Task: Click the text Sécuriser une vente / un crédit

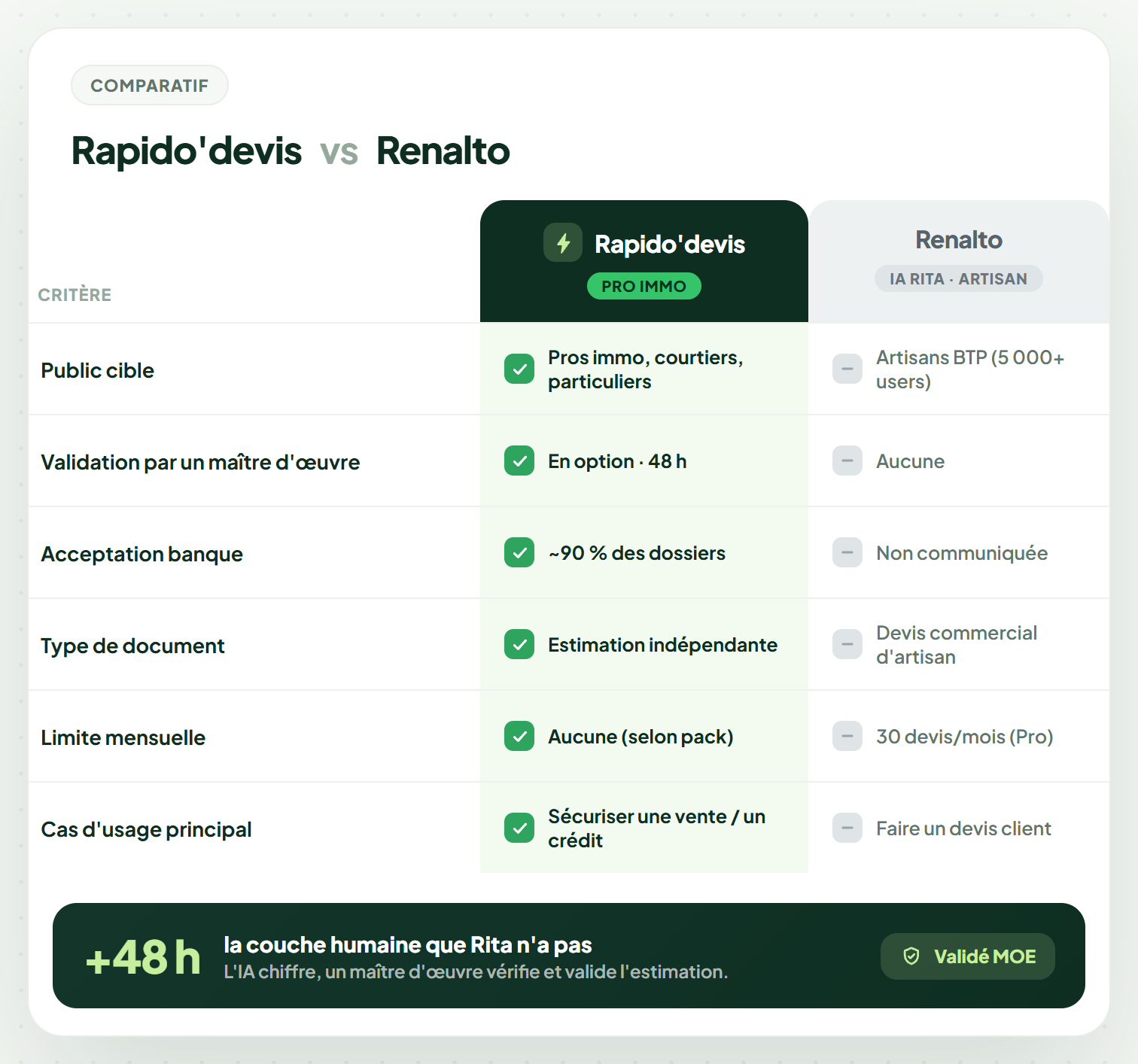Action: pyautogui.click(x=657, y=828)
